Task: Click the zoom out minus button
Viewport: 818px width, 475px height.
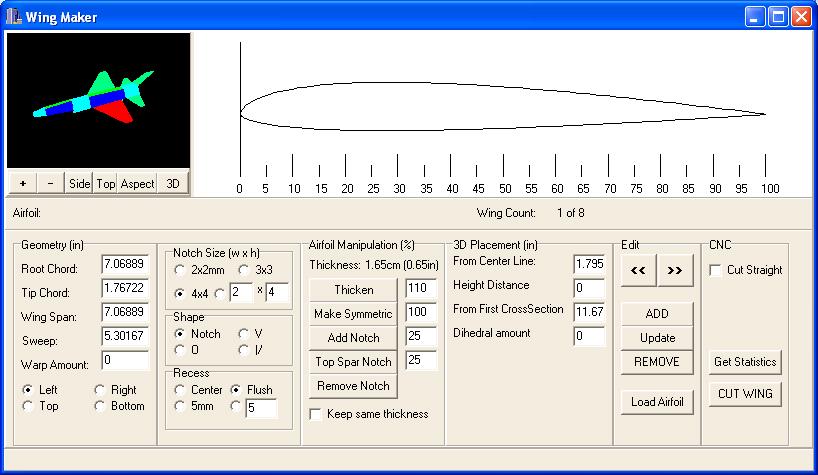Action: (x=51, y=184)
